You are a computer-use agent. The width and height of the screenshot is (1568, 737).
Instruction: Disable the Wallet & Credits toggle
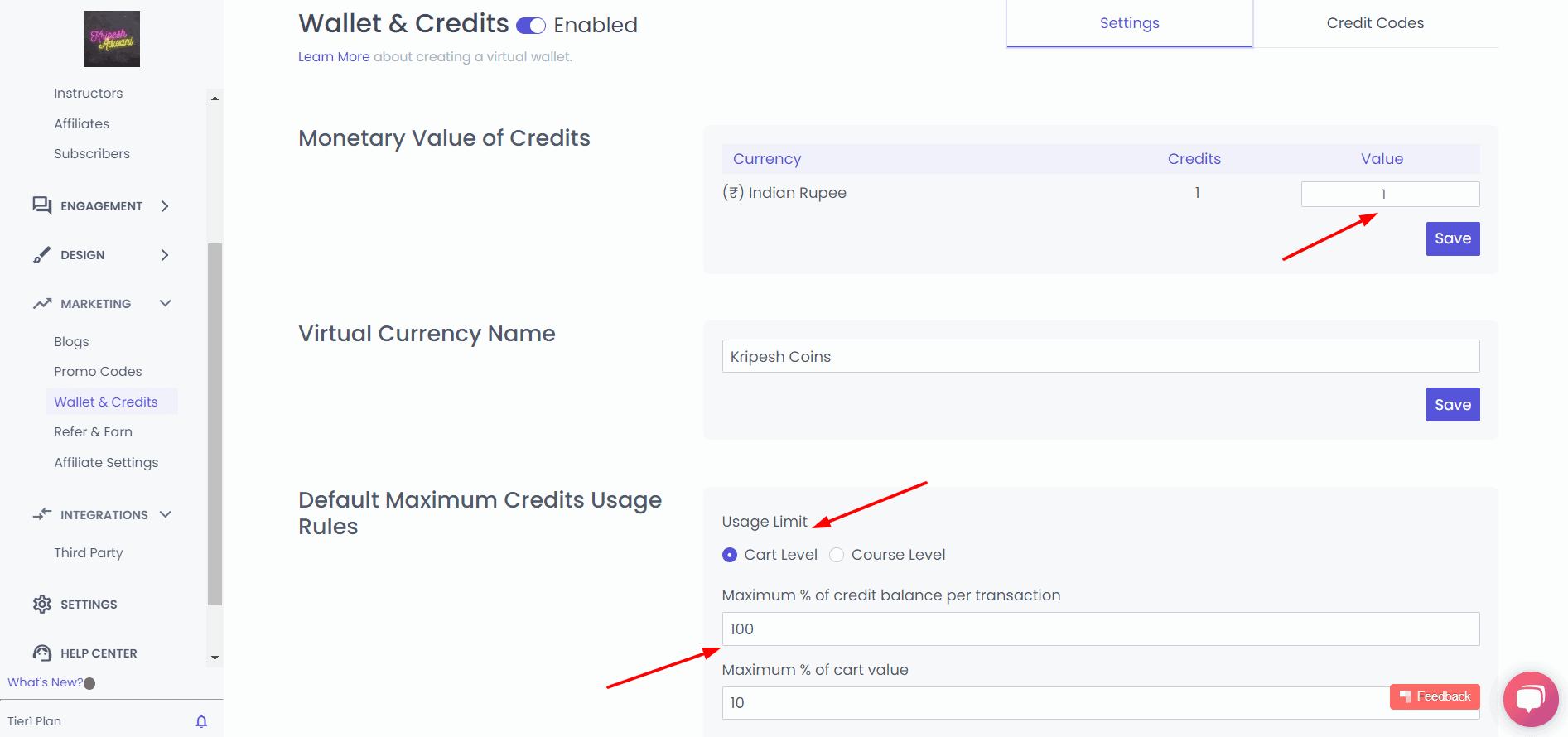(530, 26)
